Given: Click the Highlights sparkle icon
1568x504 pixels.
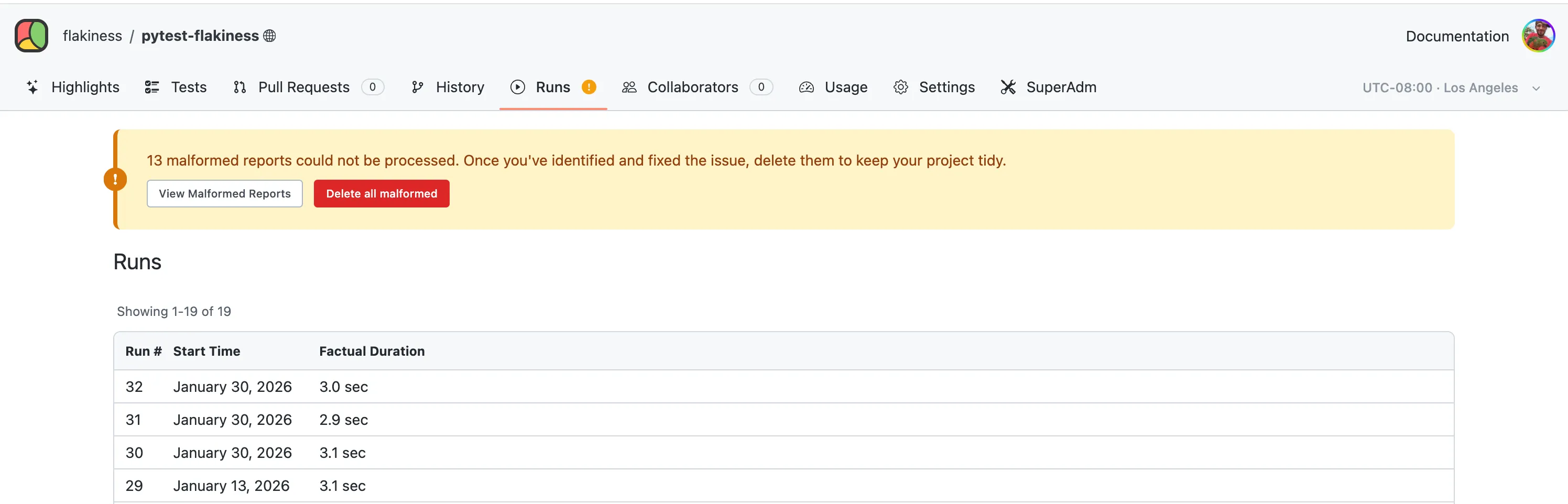Looking at the screenshot, I should tap(33, 87).
